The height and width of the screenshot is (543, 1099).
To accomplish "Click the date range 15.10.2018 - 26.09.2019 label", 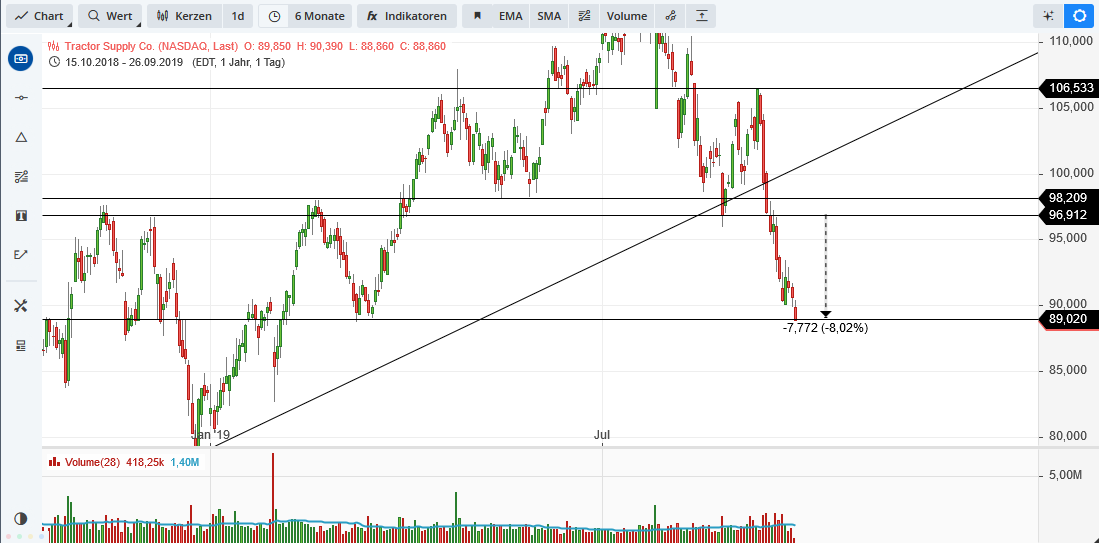I will [123, 62].
